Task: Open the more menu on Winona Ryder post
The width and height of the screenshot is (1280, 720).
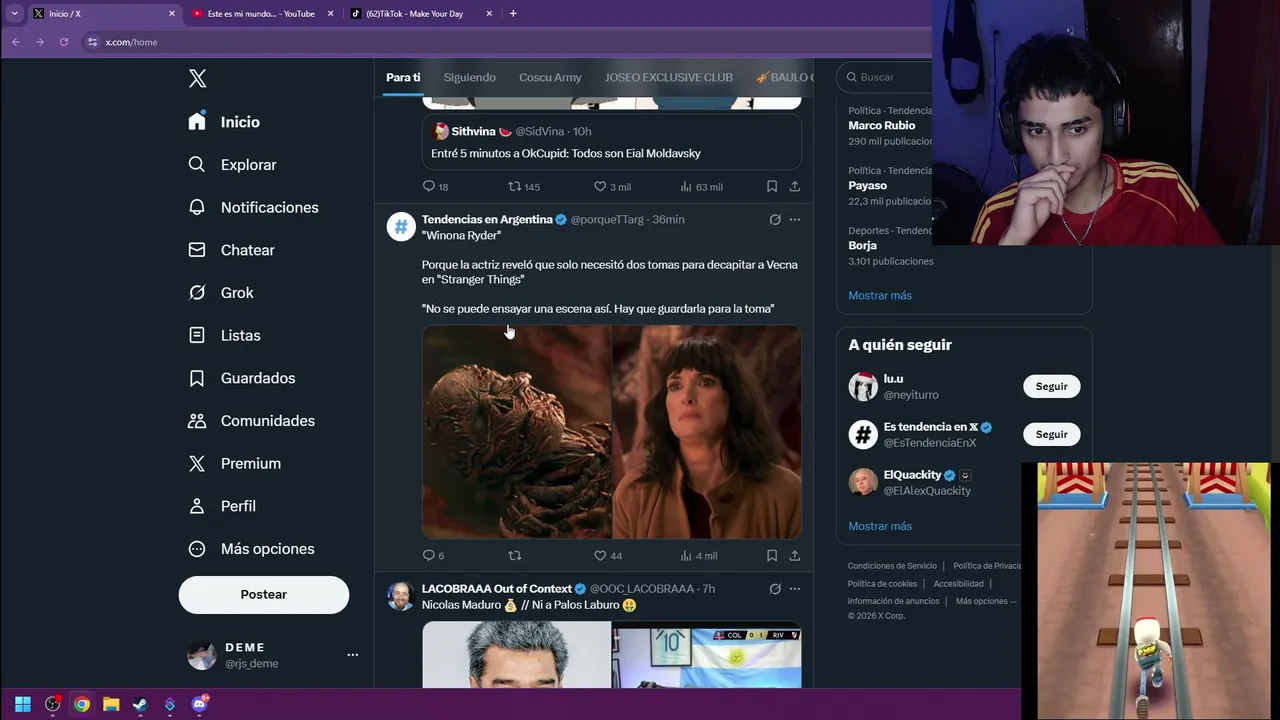Action: (795, 220)
